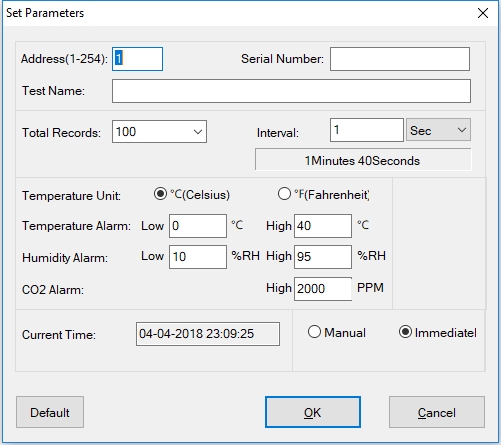Click into the Test Name field
Image resolution: width=501 pixels, height=445 pixels.
[291, 91]
